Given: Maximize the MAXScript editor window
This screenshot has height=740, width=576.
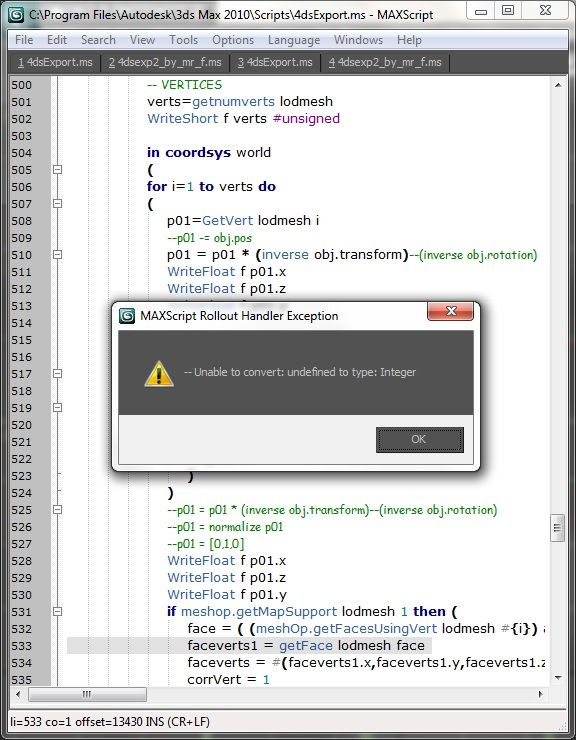Looking at the screenshot, I should click(508, 11).
